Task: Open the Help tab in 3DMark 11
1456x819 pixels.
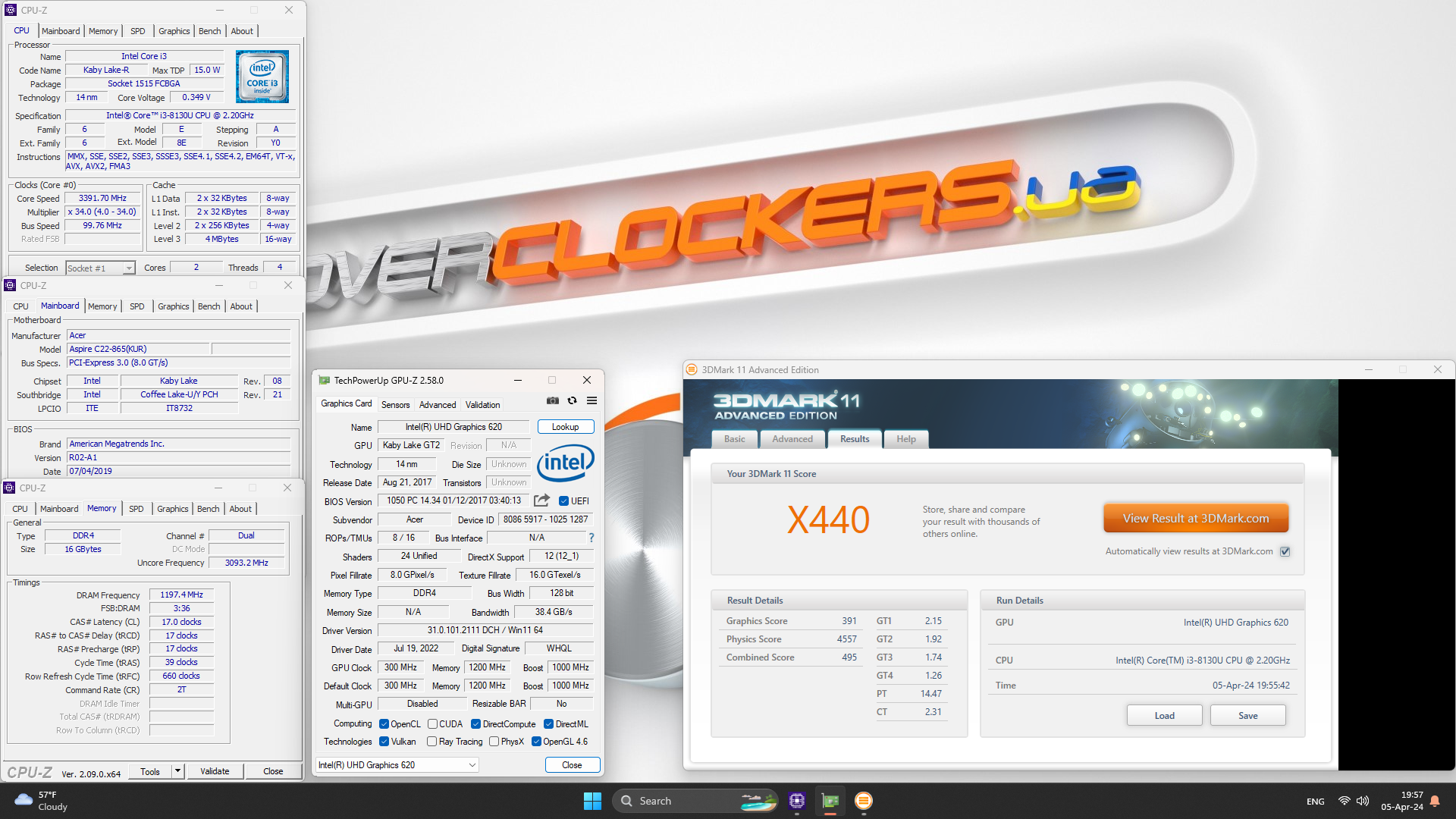Action: pos(906,439)
